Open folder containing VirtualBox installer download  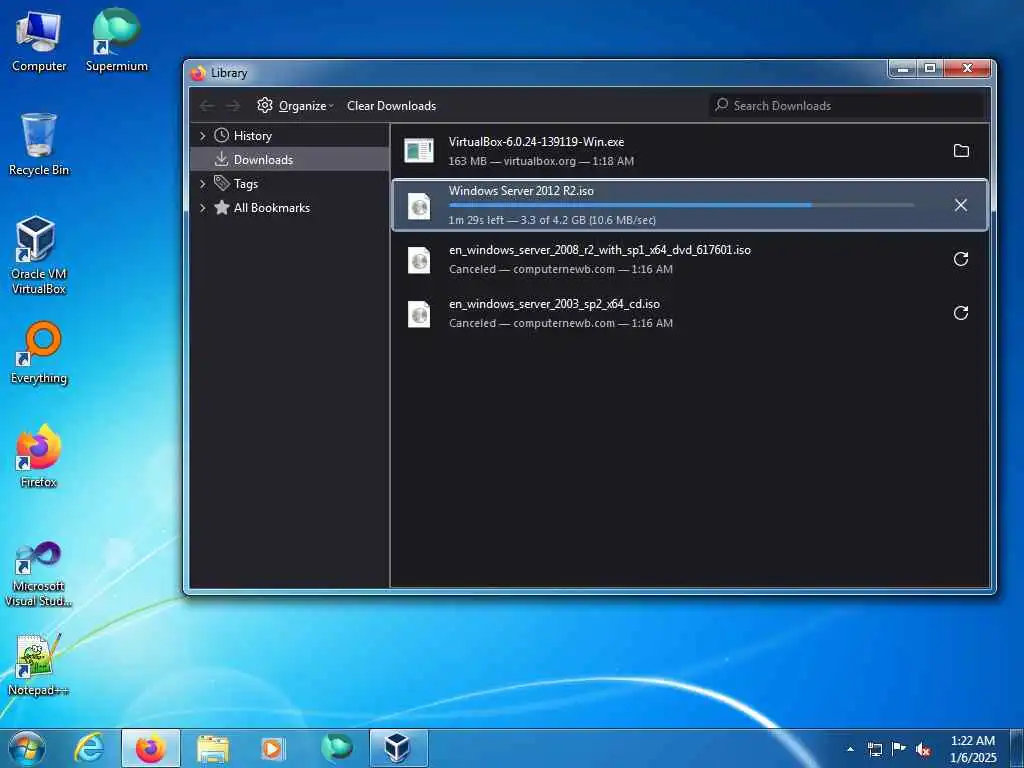point(961,151)
